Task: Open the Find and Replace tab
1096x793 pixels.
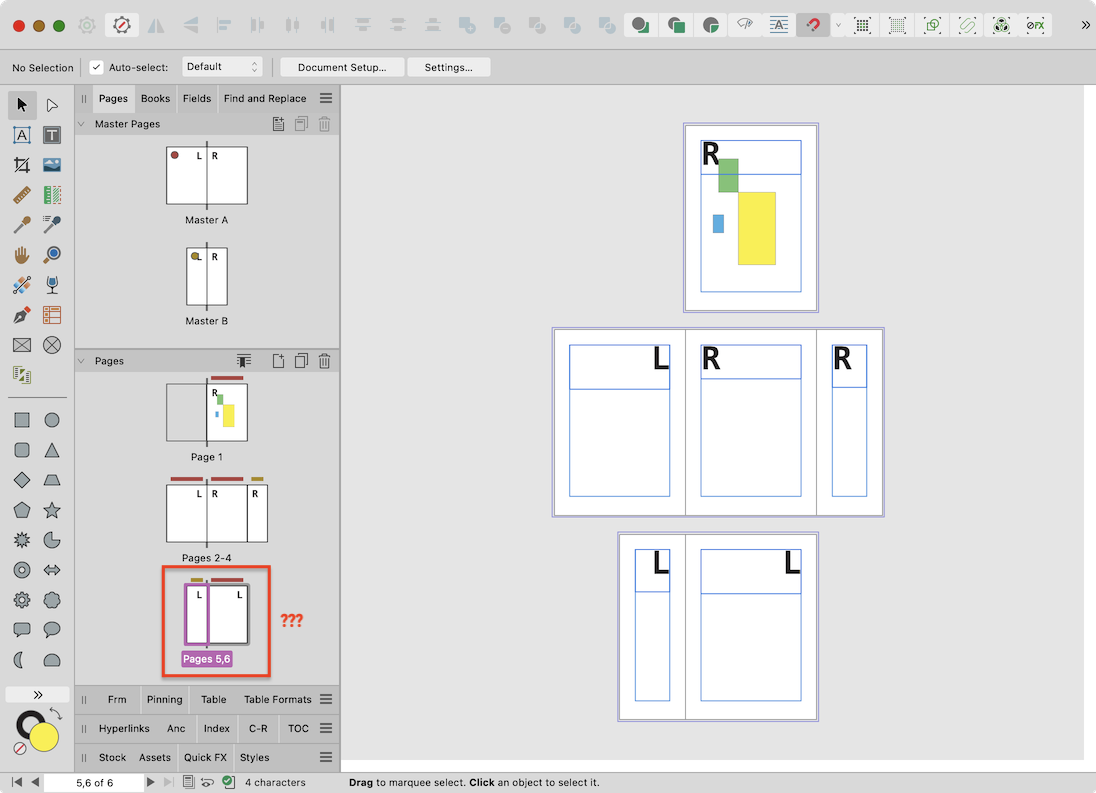Action: tap(264, 98)
